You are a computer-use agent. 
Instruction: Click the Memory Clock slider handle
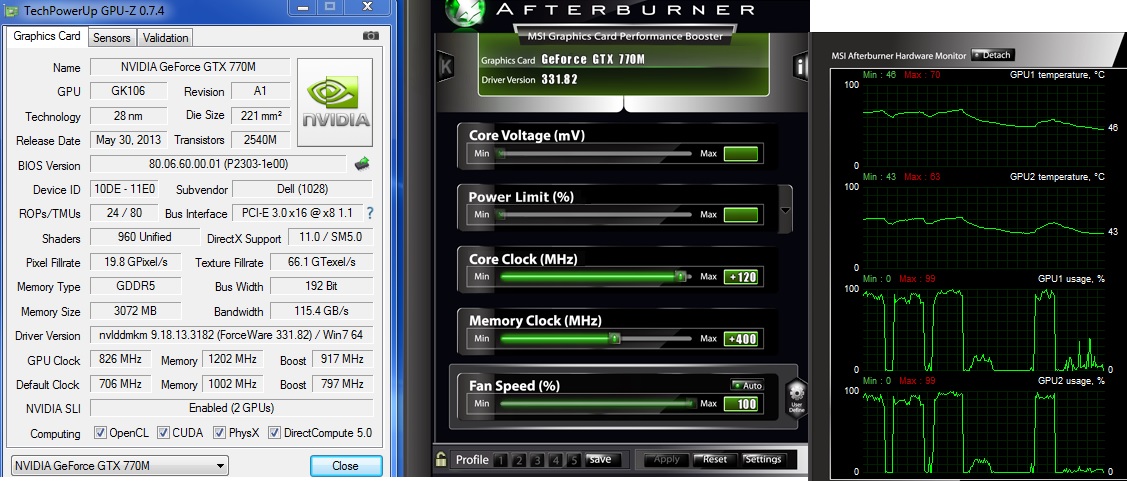coord(615,338)
